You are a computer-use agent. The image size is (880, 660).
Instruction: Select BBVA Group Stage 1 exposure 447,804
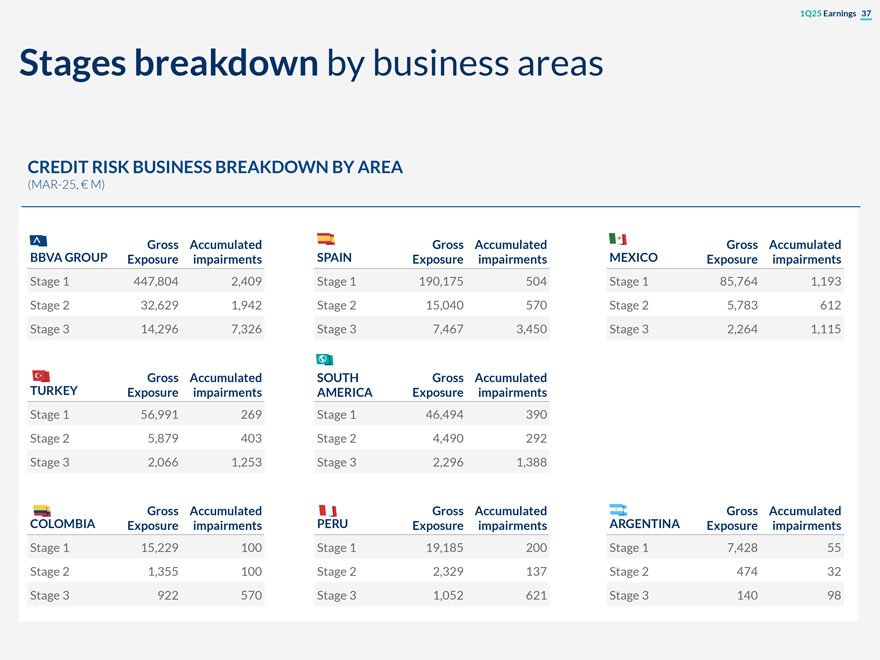[155, 282]
